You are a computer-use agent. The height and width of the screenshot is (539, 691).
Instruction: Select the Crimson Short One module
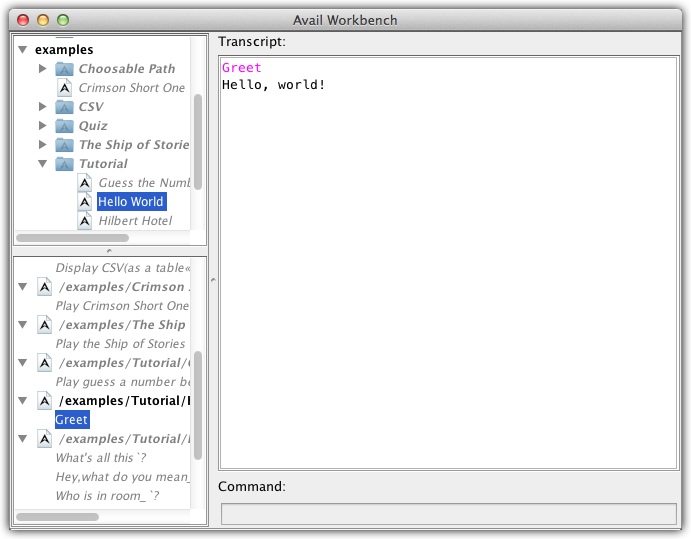132,88
